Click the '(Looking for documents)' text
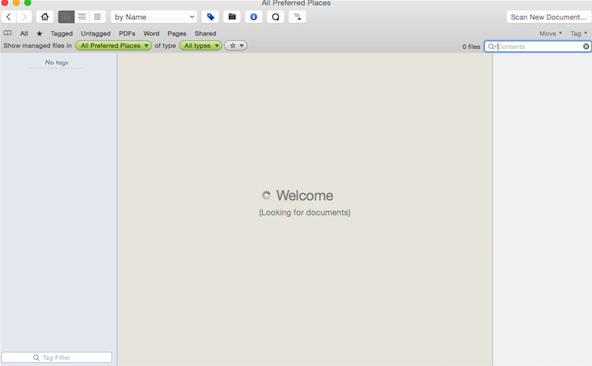The image size is (592, 366). click(305, 213)
